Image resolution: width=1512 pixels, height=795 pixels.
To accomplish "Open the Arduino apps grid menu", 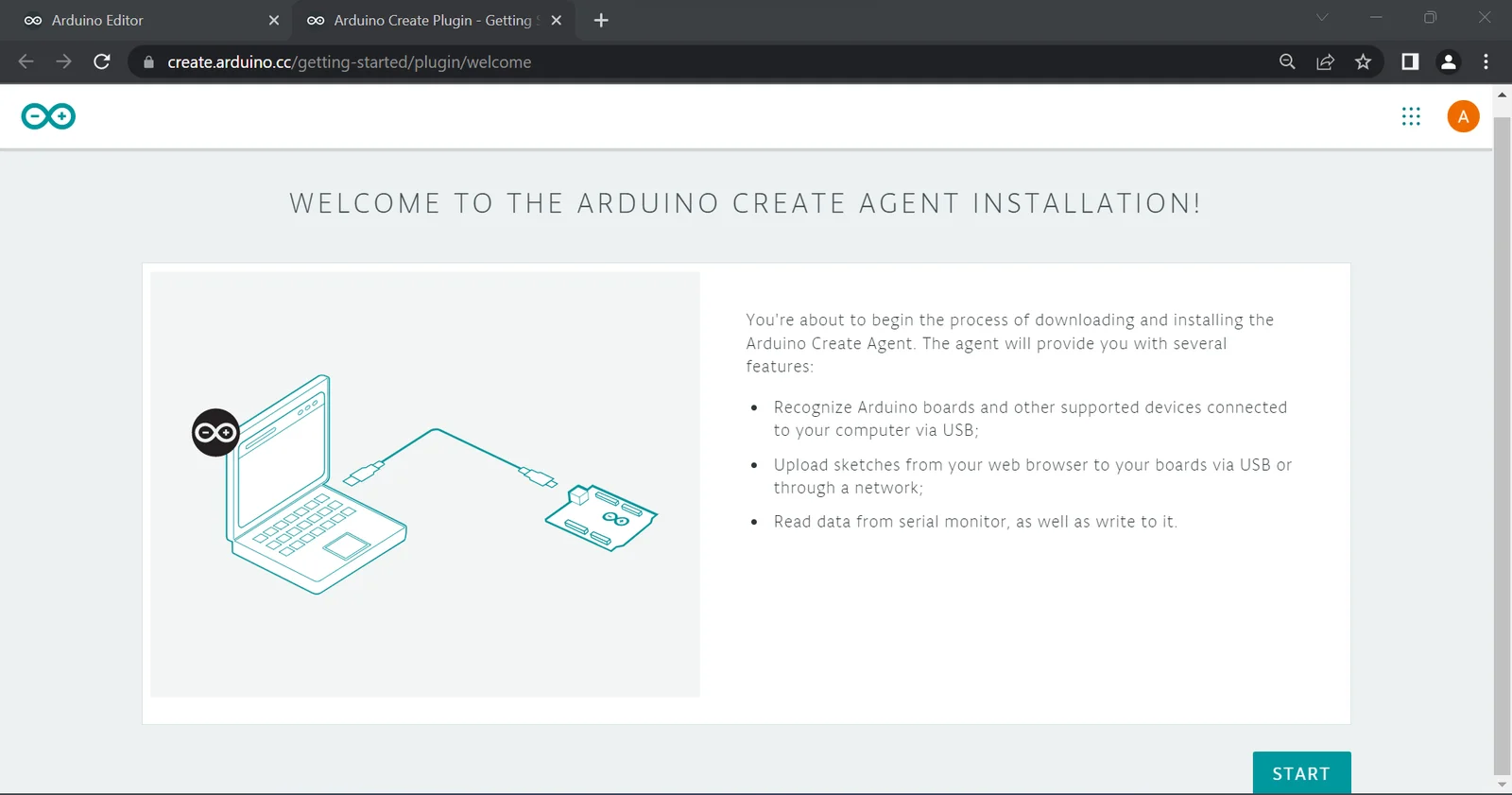I will (1411, 116).
